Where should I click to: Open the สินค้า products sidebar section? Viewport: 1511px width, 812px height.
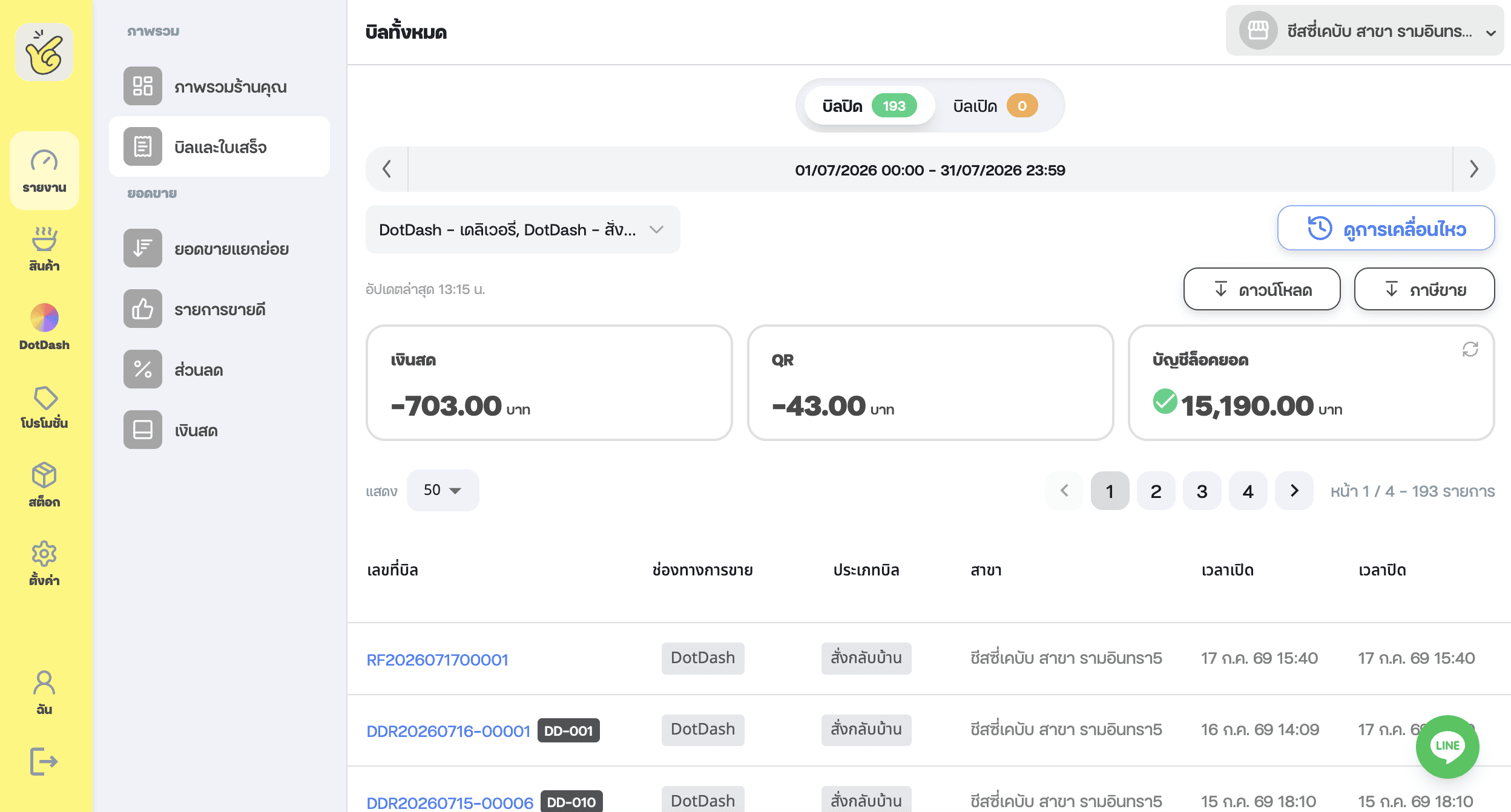44,249
